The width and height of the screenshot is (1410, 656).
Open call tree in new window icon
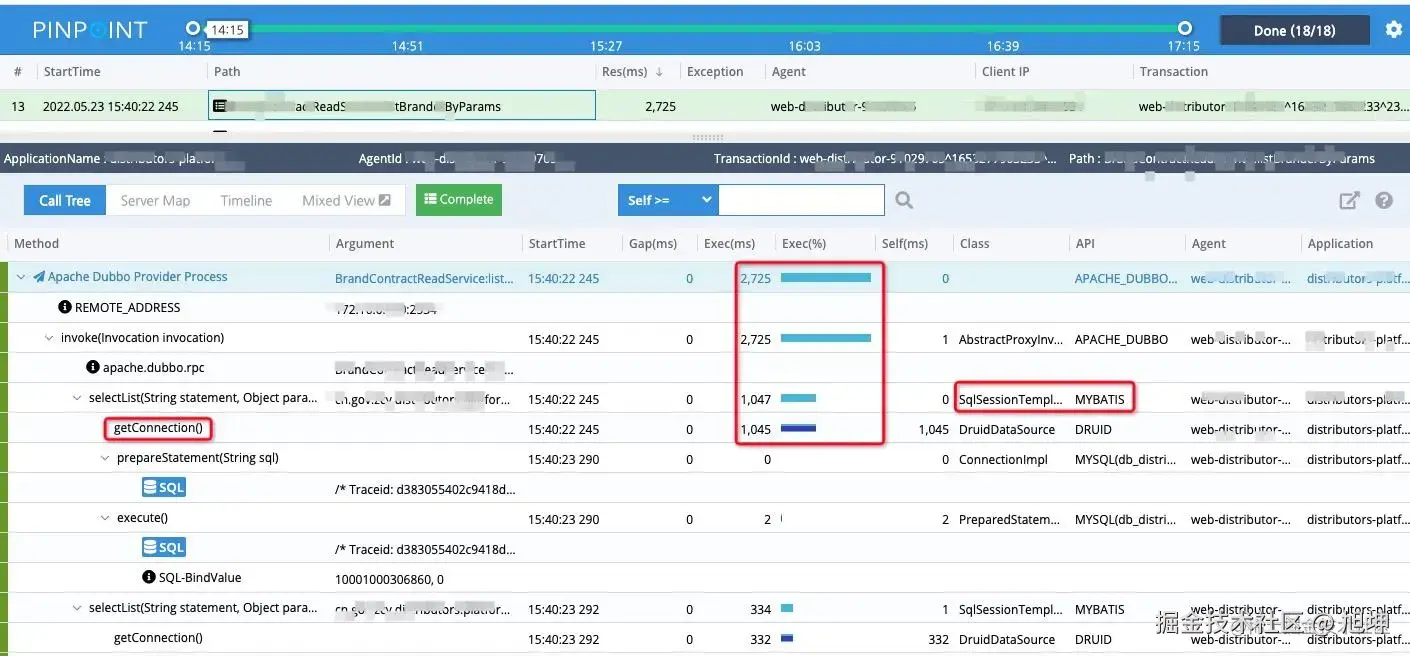1349,200
